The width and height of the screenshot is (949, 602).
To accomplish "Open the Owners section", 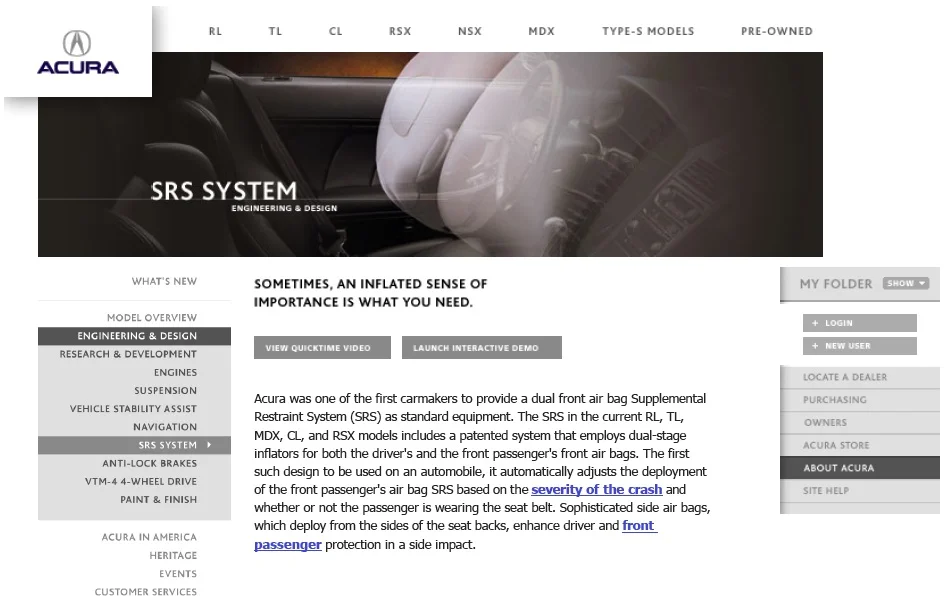I will (x=860, y=422).
